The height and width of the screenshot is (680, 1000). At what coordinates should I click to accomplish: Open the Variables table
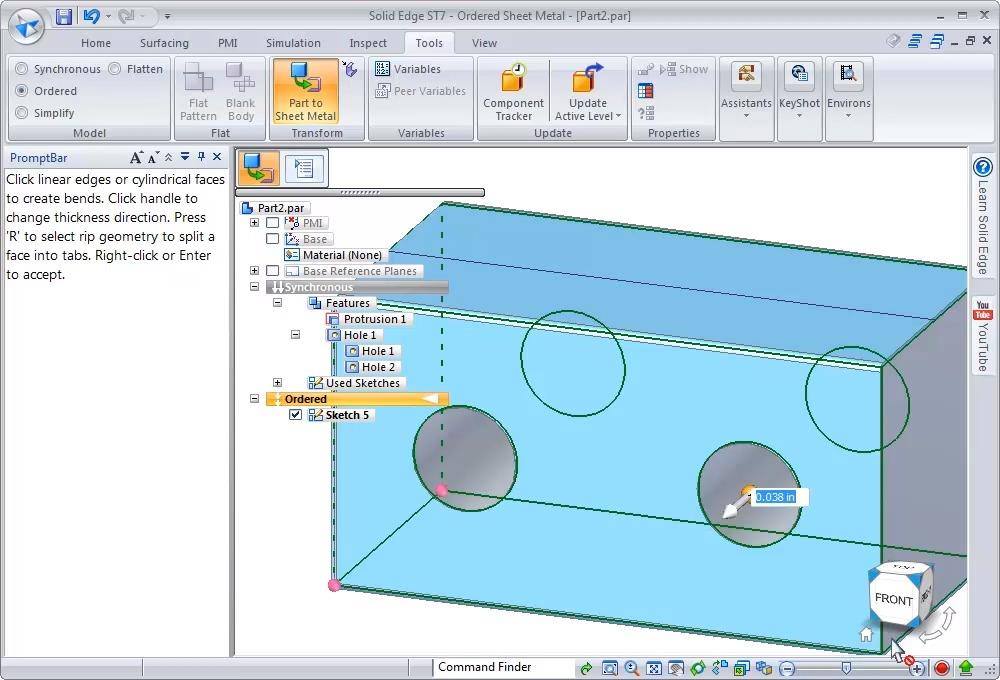[x=408, y=69]
